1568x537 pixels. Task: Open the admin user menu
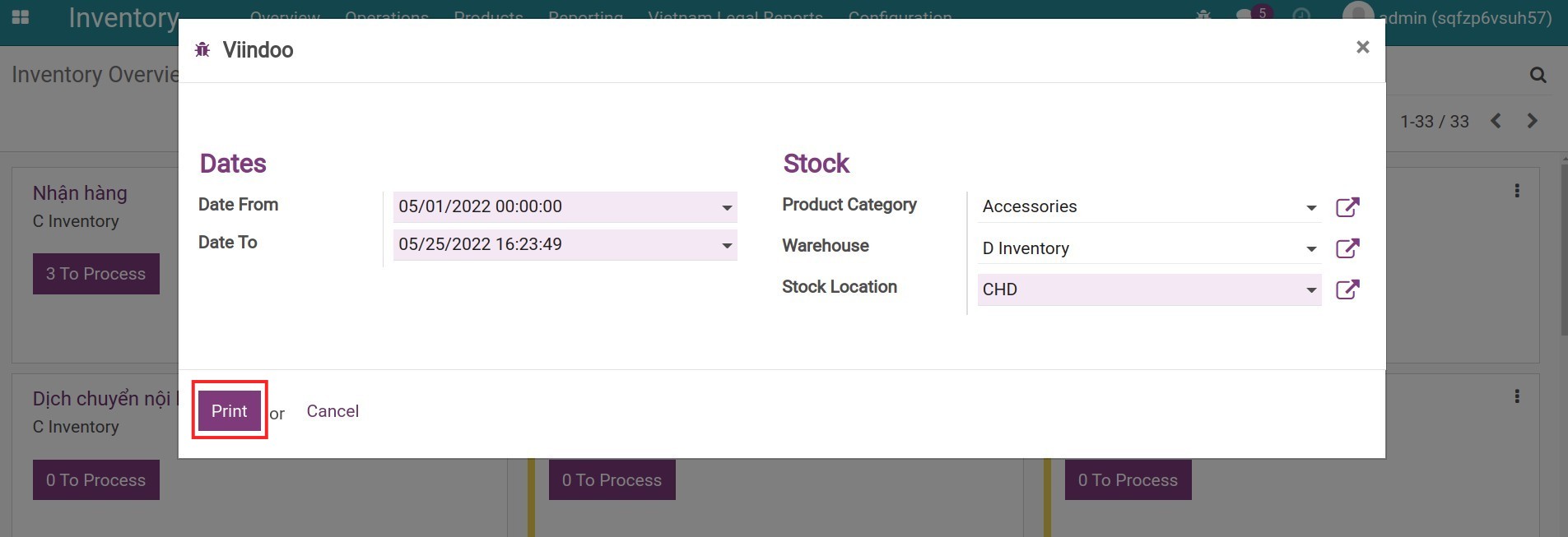click(1448, 16)
